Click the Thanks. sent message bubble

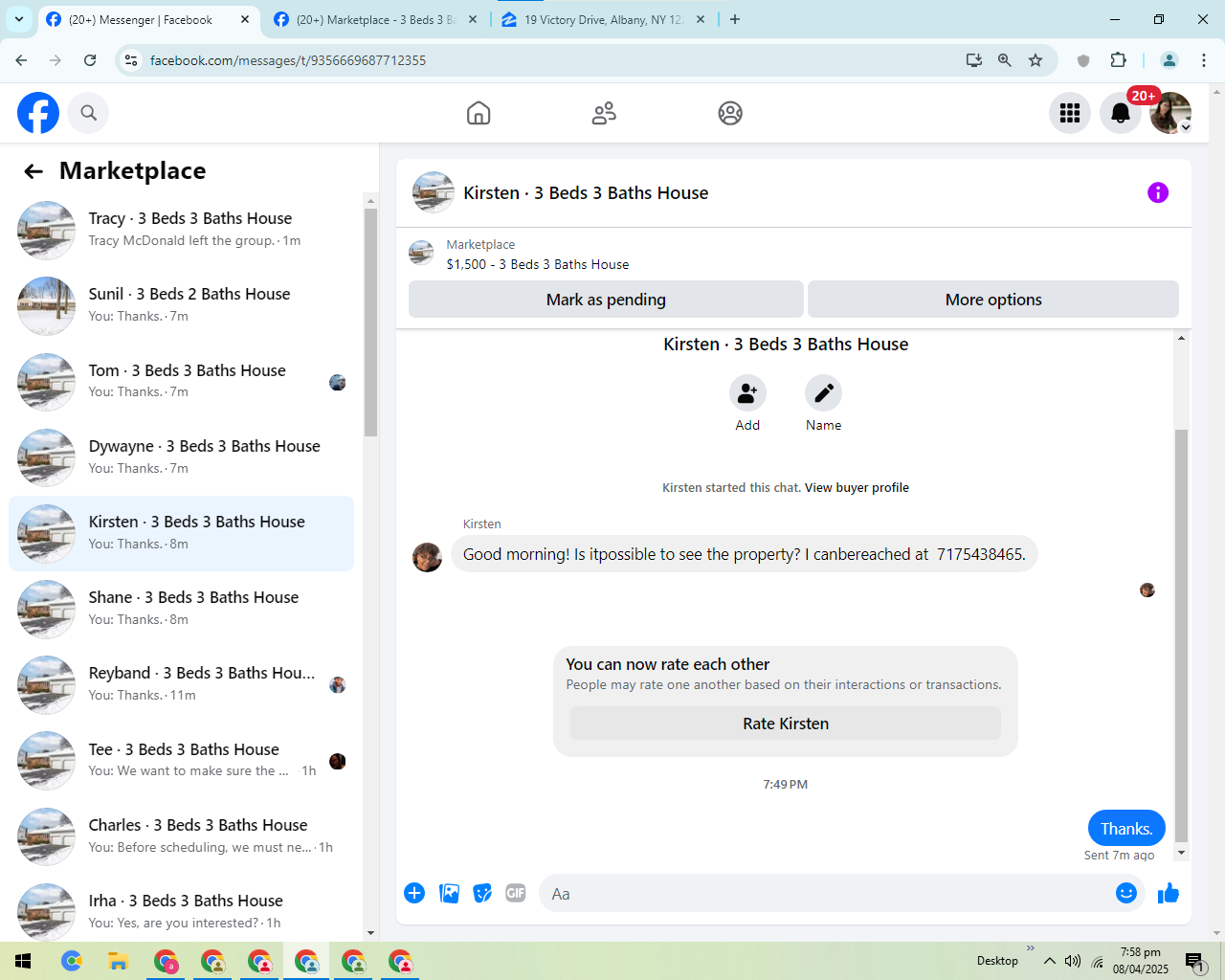pos(1126,829)
